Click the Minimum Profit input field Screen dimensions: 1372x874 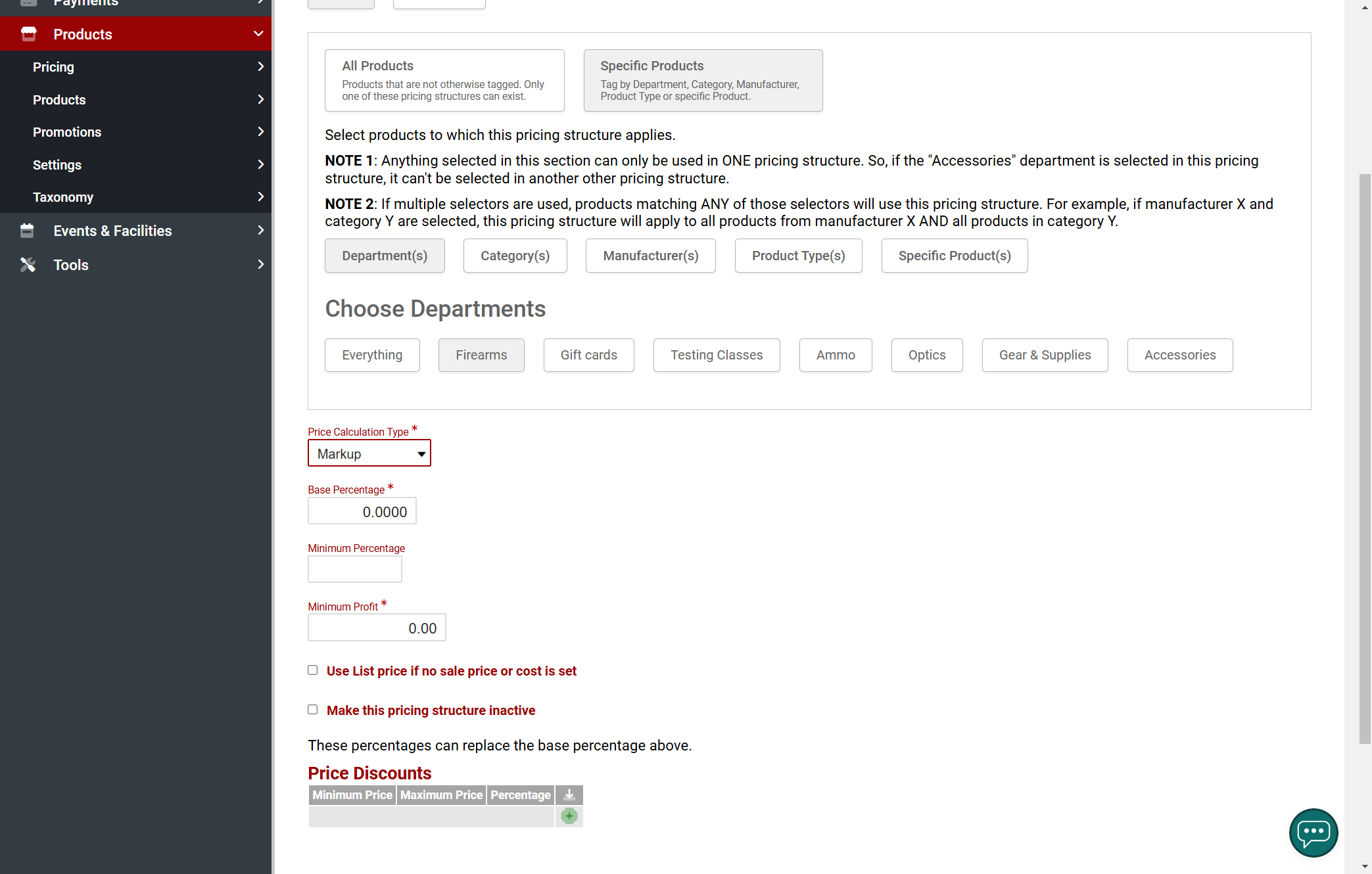(377, 628)
